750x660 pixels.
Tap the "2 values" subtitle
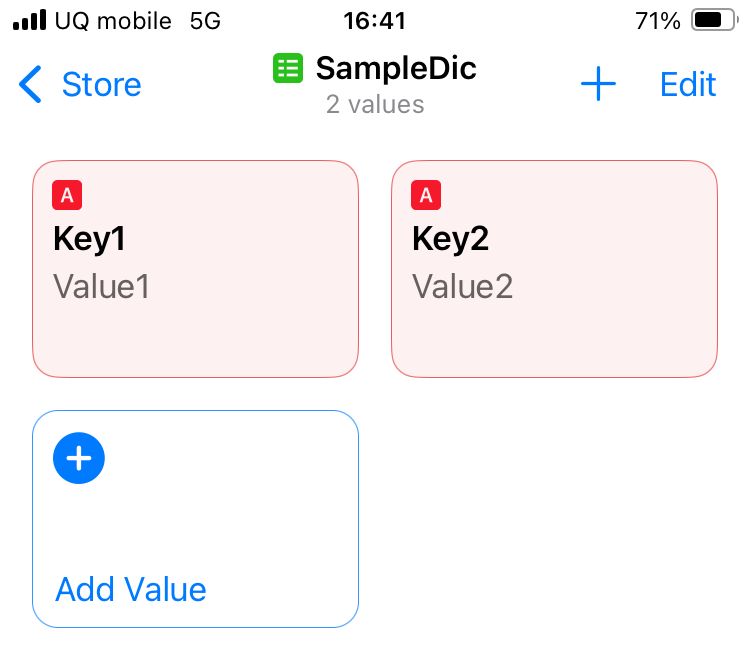click(375, 104)
